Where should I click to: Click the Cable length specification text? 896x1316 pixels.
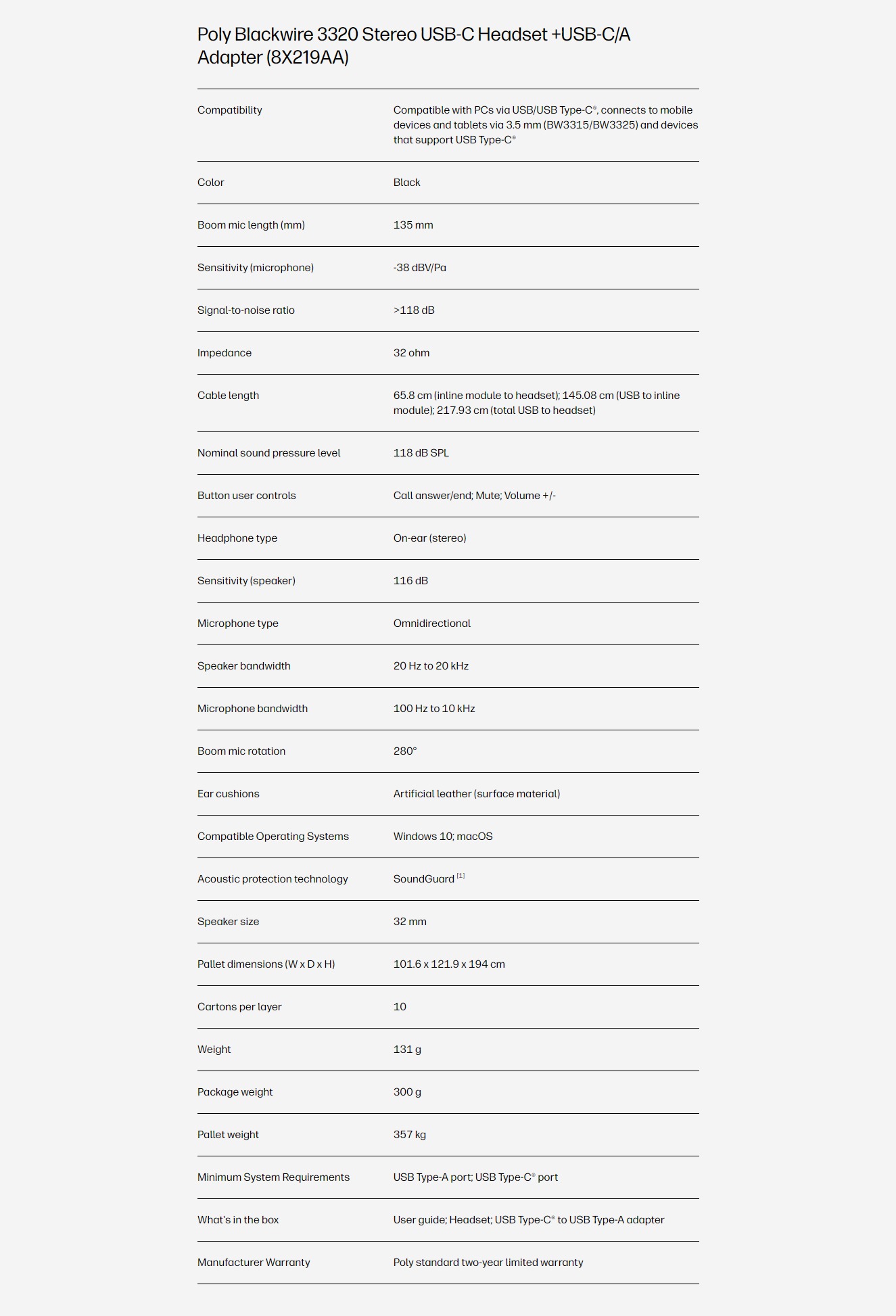point(536,403)
